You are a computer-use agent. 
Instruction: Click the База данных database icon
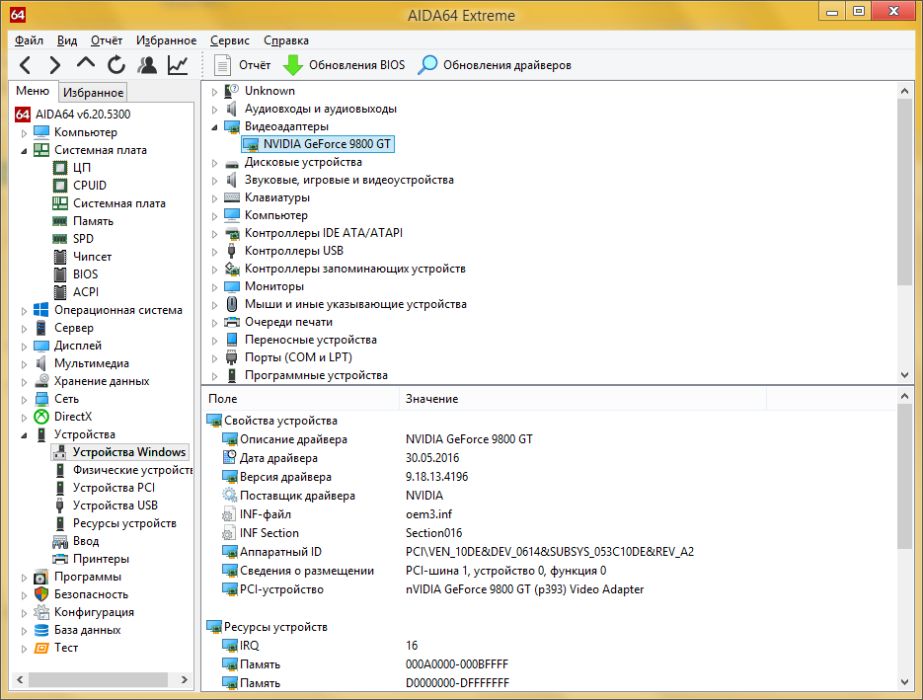(x=41, y=629)
